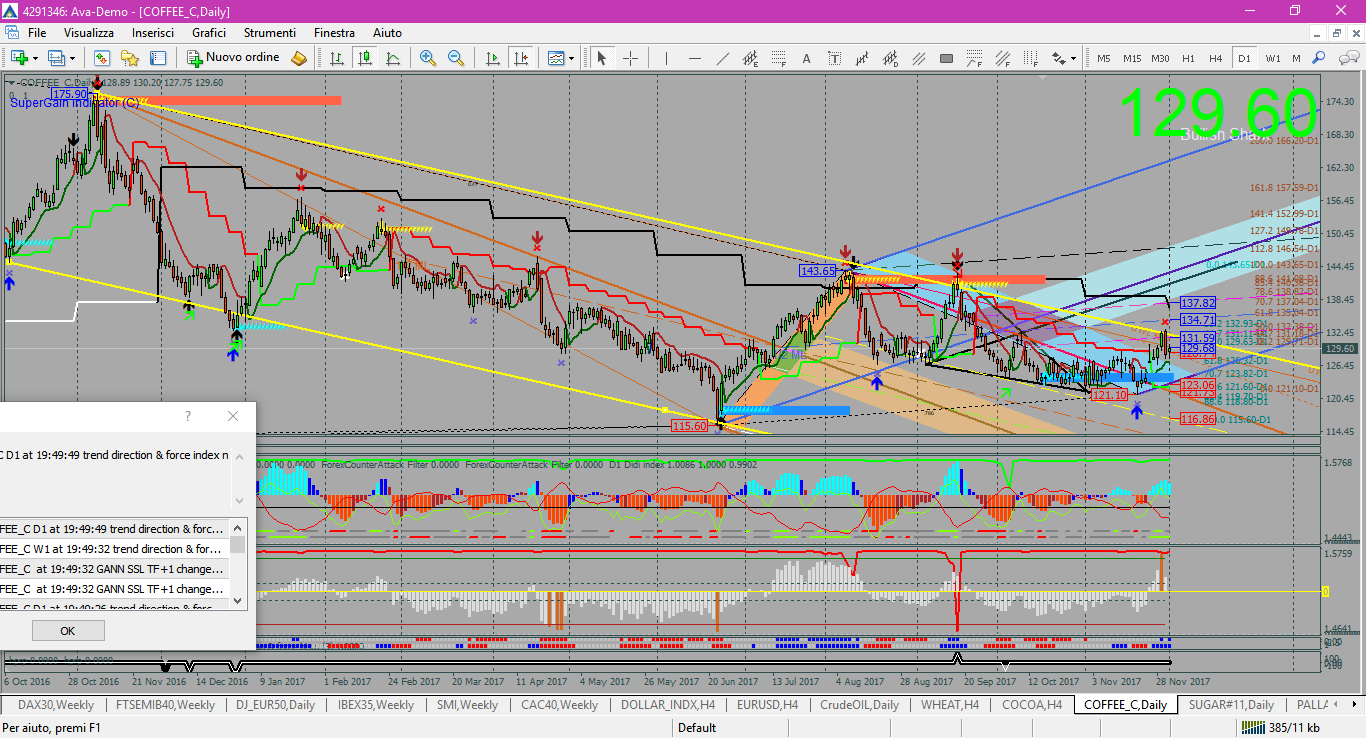The height and width of the screenshot is (738, 1366).
Task: Open the Finestra menu
Action: pyautogui.click(x=334, y=33)
